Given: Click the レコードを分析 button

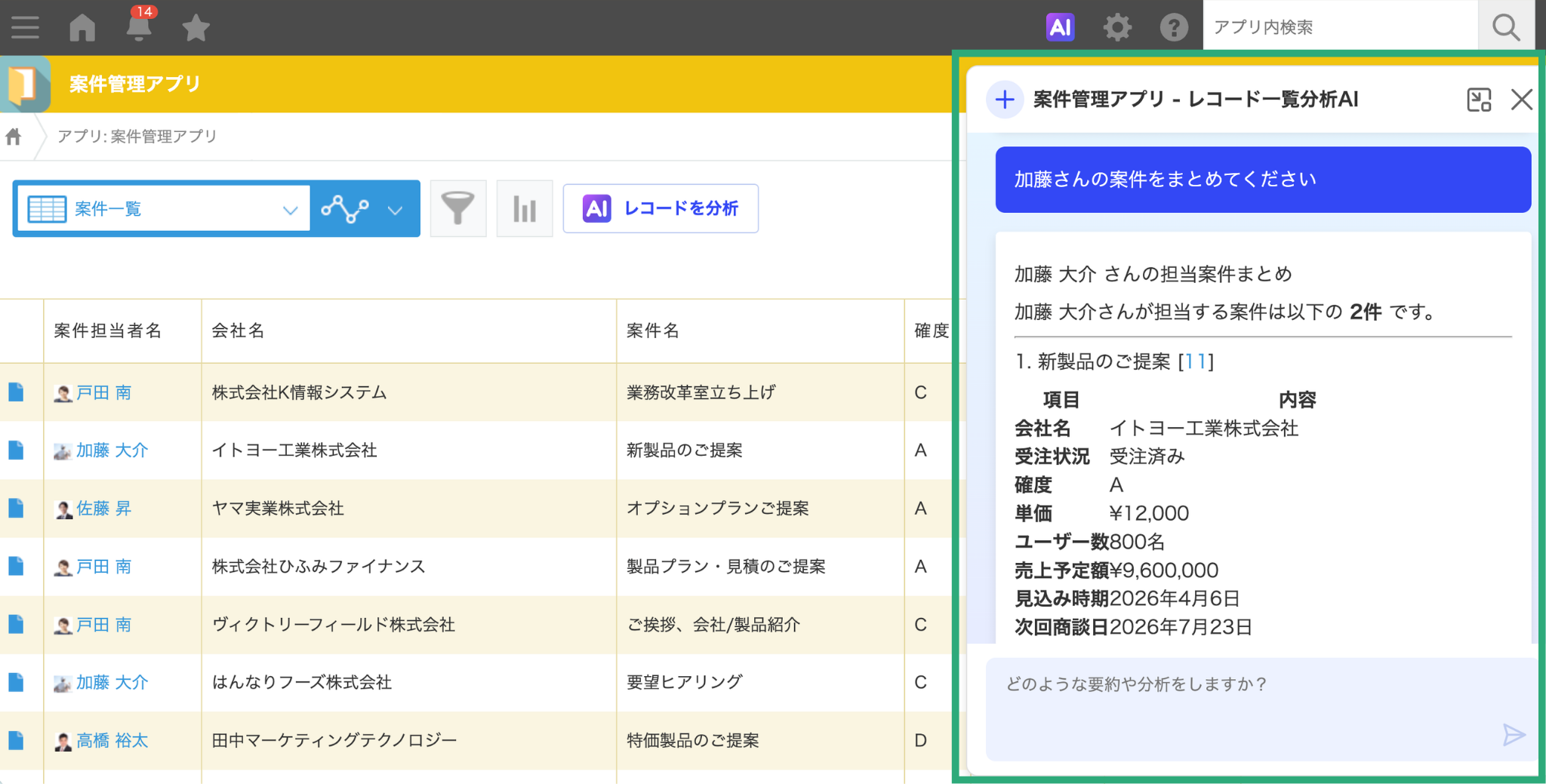Looking at the screenshot, I should click(661, 208).
